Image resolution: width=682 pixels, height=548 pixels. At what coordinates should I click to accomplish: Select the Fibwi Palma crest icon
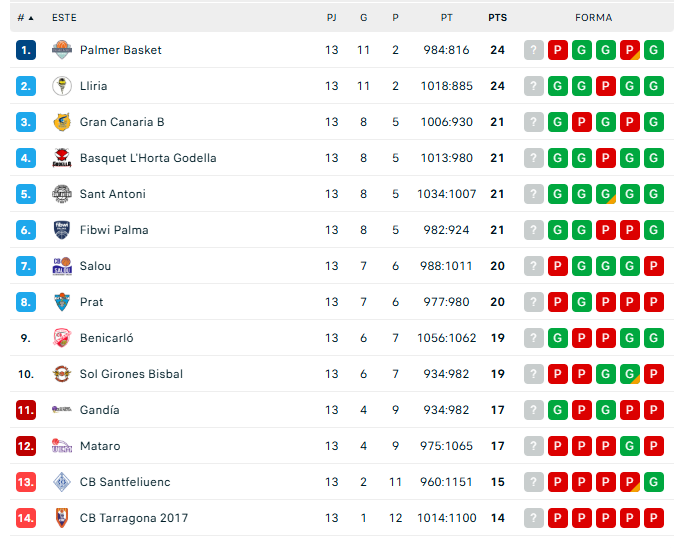pos(62,230)
